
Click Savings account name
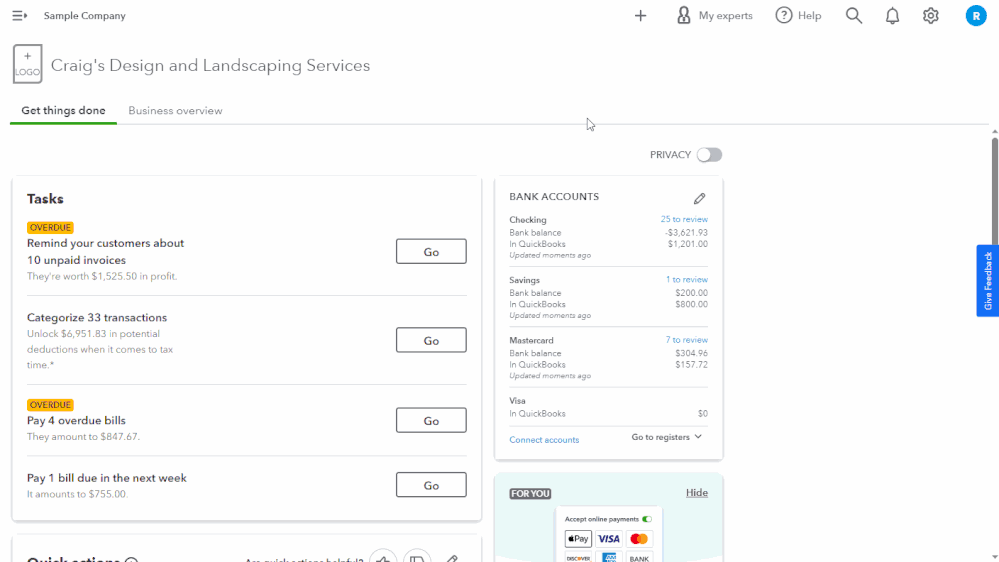(x=524, y=280)
